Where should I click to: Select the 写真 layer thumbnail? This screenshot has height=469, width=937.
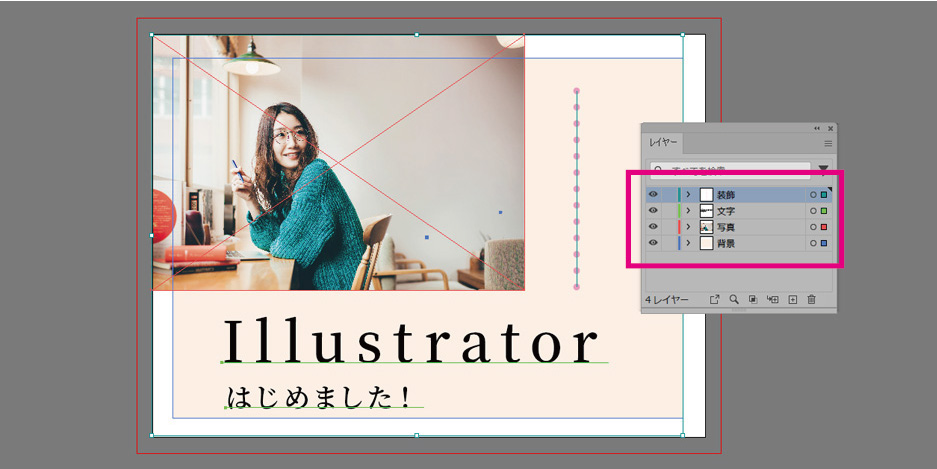point(706,227)
